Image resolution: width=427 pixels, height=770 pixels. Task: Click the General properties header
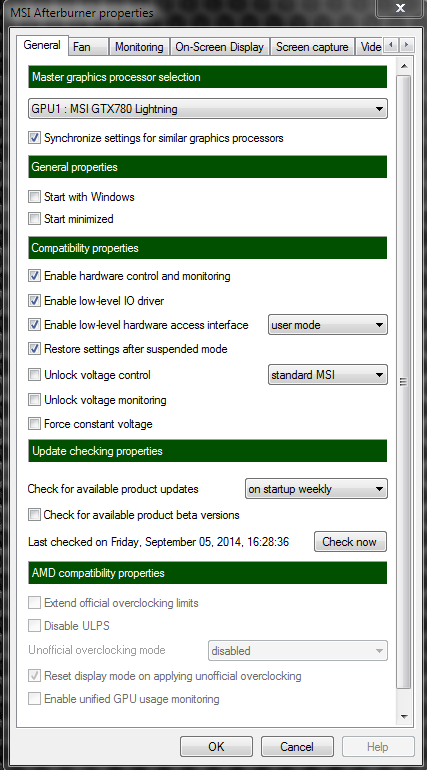(208, 167)
